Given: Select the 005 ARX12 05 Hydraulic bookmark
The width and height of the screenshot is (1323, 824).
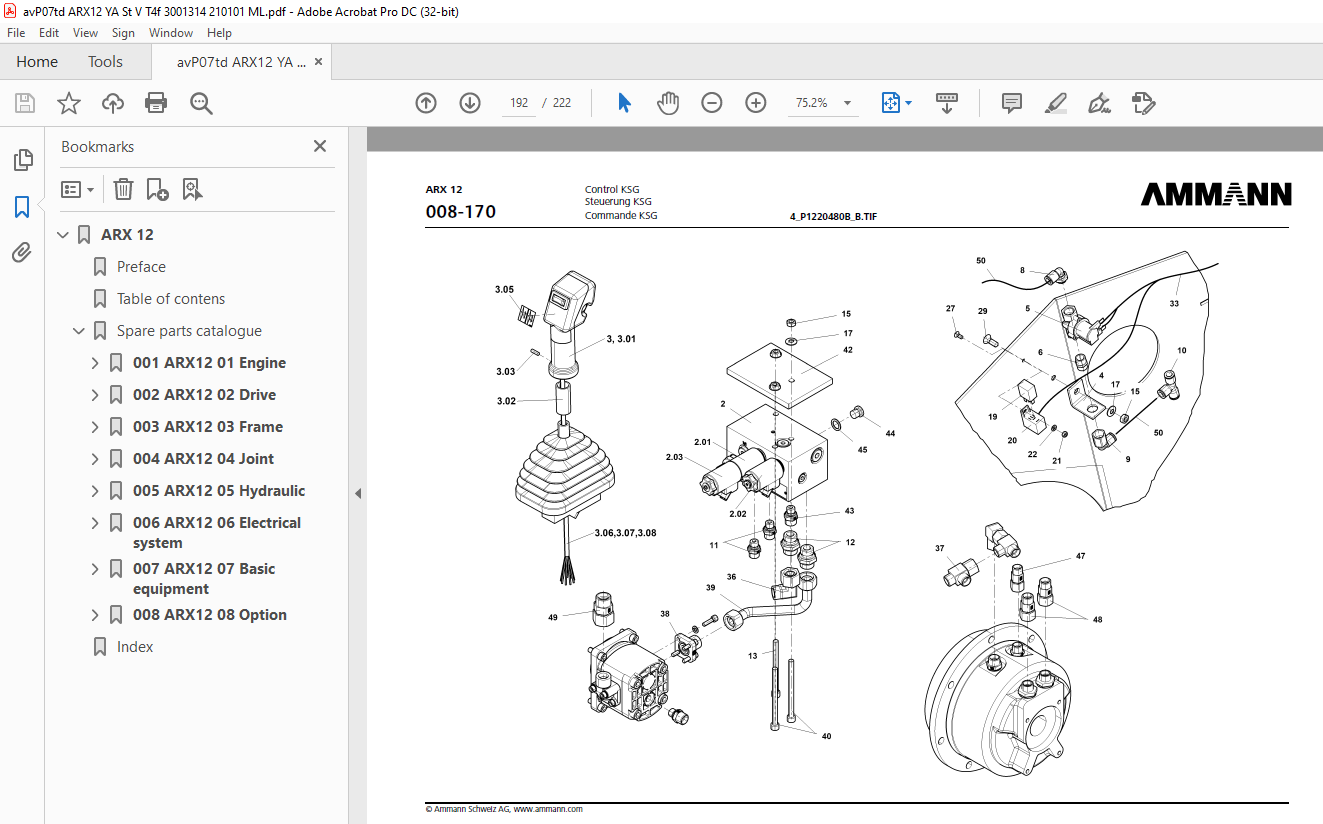Looking at the screenshot, I should (219, 491).
